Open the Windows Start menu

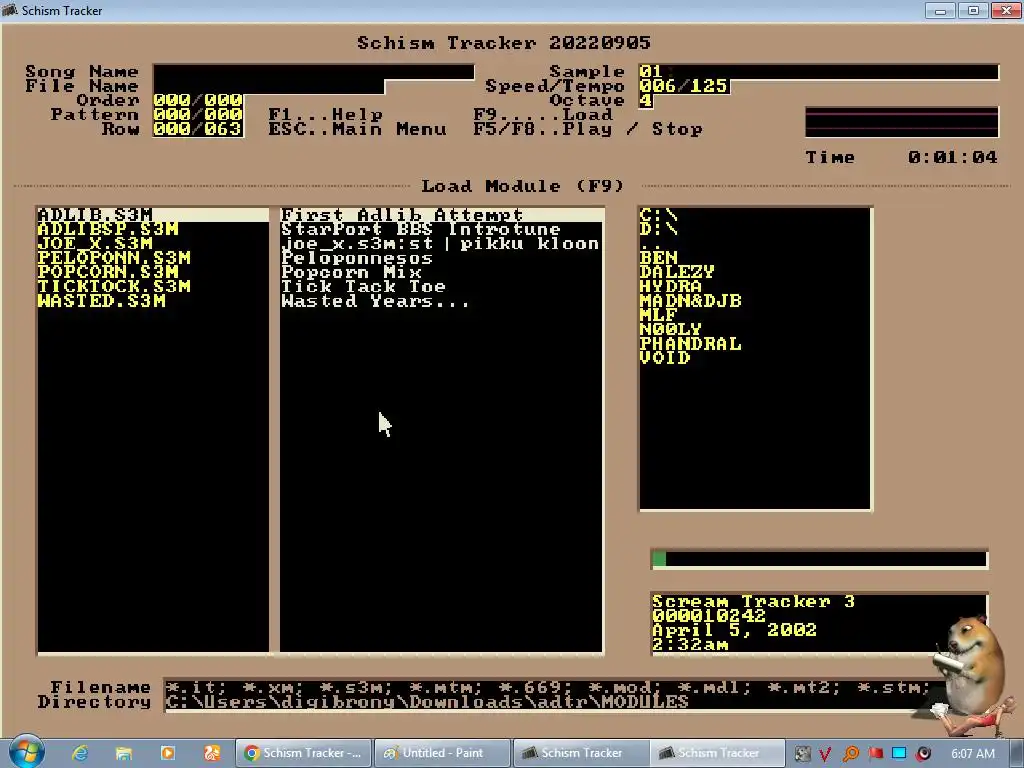[x=26, y=752]
